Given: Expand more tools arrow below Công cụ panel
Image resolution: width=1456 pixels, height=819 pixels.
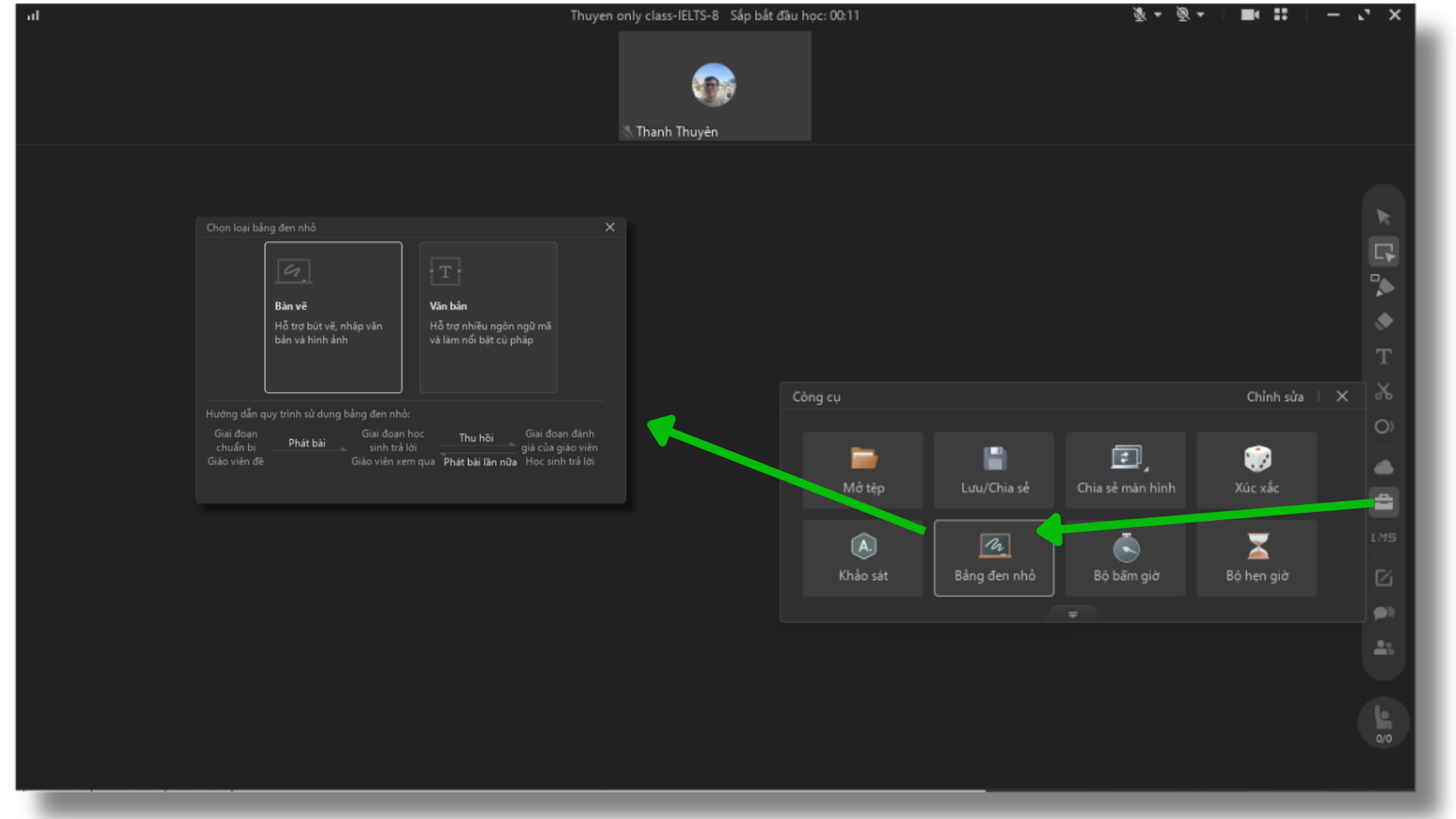Looking at the screenshot, I should coord(1072,614).
